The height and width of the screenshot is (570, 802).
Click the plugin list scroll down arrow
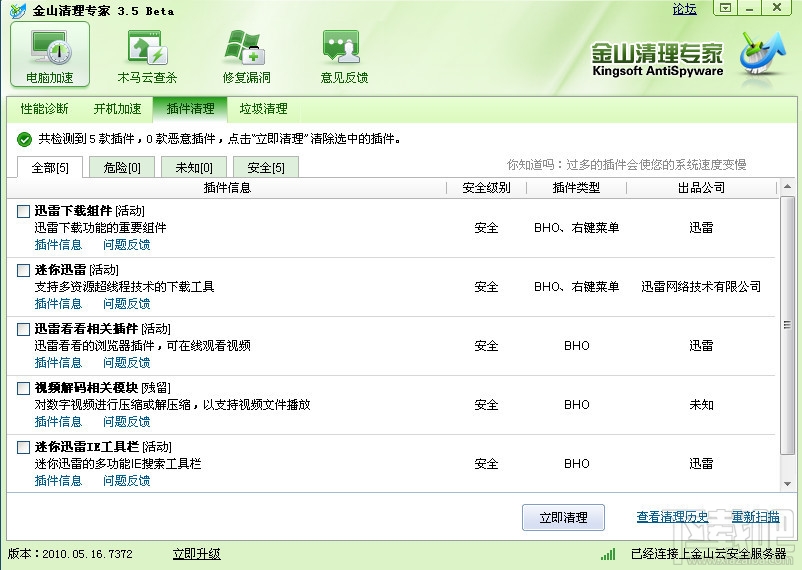coord(787,484)
